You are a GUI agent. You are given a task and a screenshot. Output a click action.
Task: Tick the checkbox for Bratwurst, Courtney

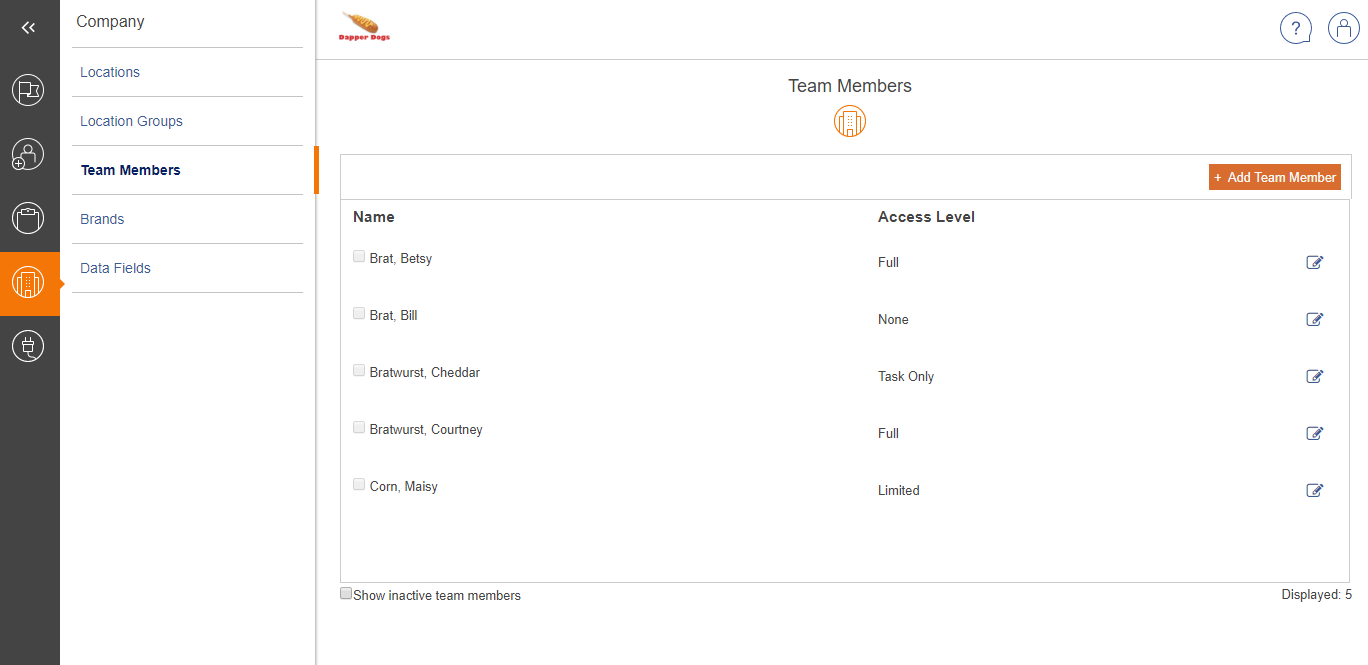tap(359, 428)
